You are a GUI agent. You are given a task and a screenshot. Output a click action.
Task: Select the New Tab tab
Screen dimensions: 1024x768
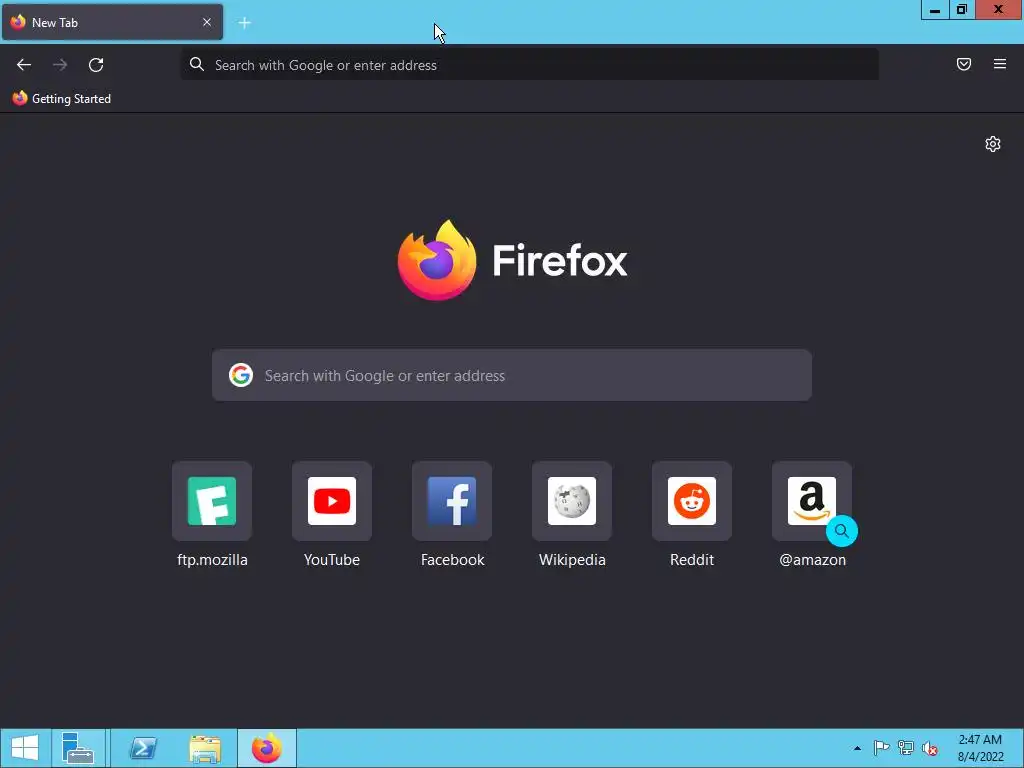click(112, 22)
